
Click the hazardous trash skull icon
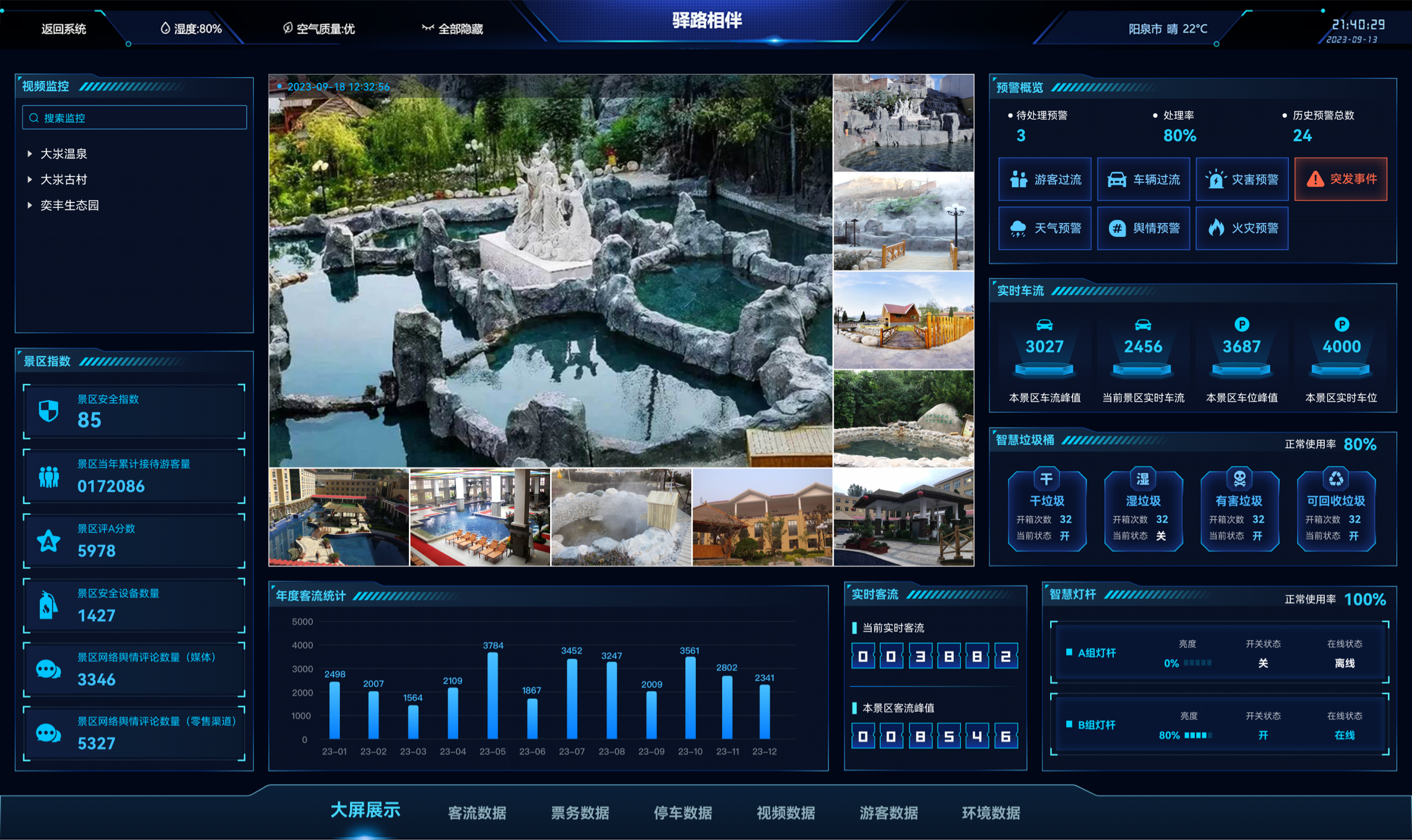[x=1239, y=479]
